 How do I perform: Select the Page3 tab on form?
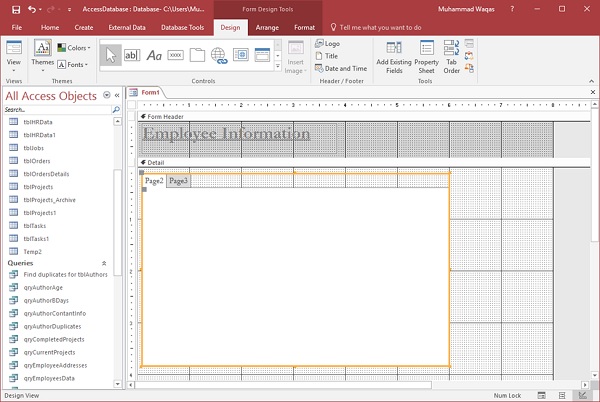[x=178, y=181]
